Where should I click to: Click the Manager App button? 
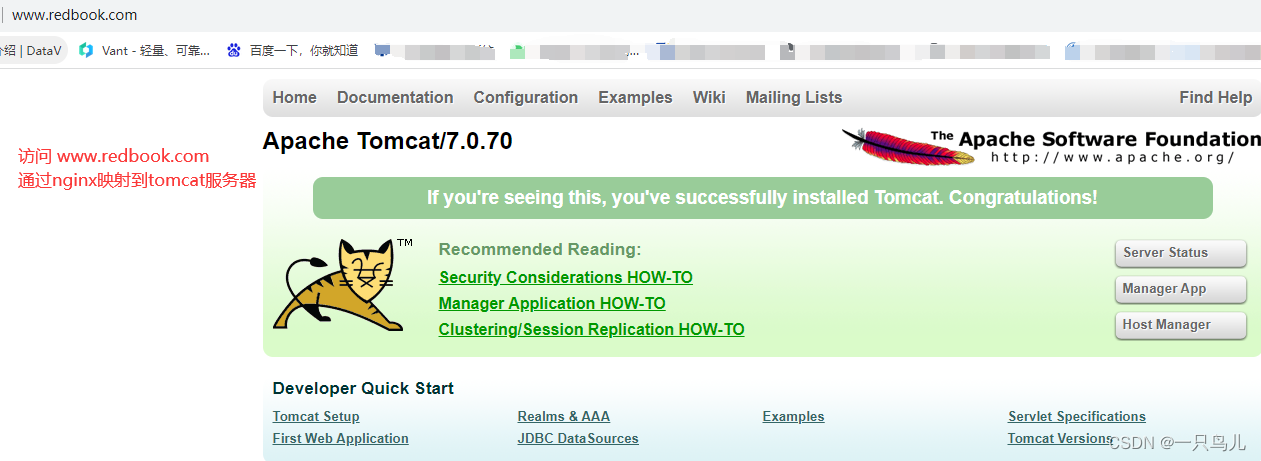(x=1180, y=289)
